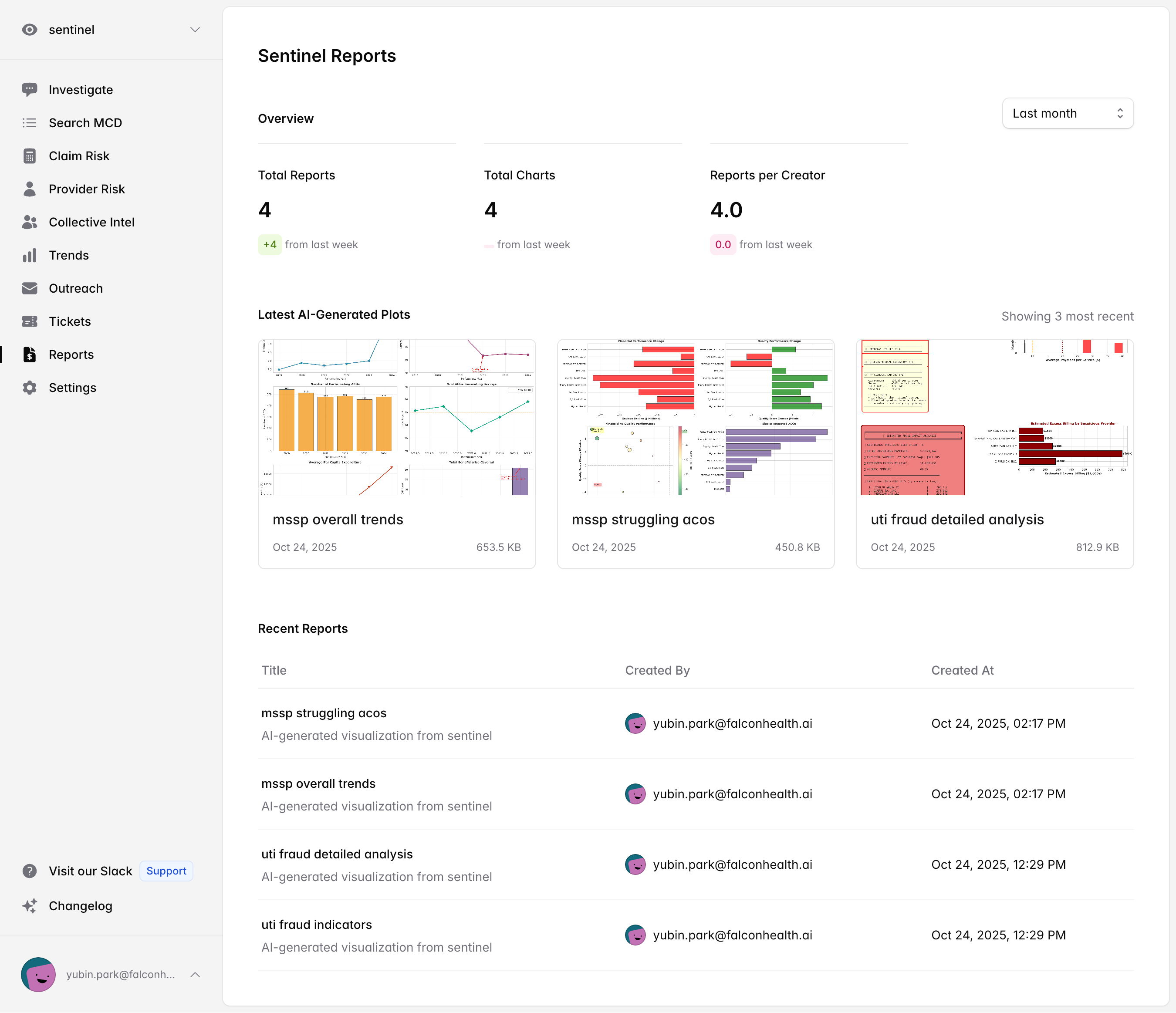Open the mssp overall trends plot thumbnail

tap(396, 418)
